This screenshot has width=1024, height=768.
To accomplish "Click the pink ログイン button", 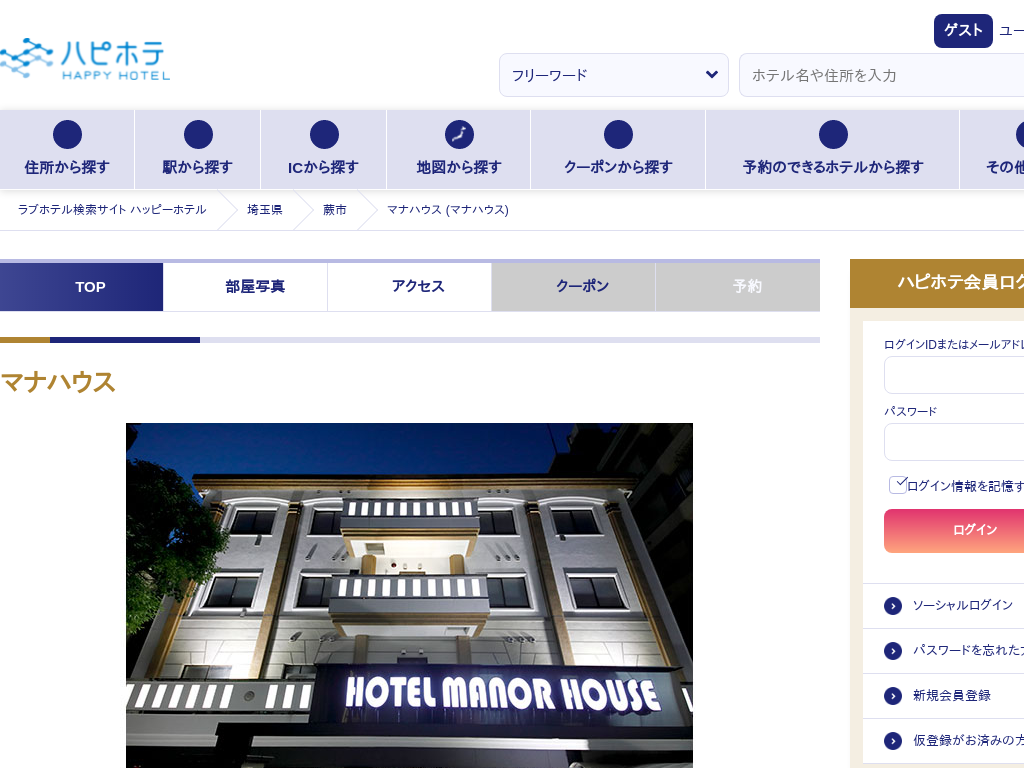I will click(954, 531).
